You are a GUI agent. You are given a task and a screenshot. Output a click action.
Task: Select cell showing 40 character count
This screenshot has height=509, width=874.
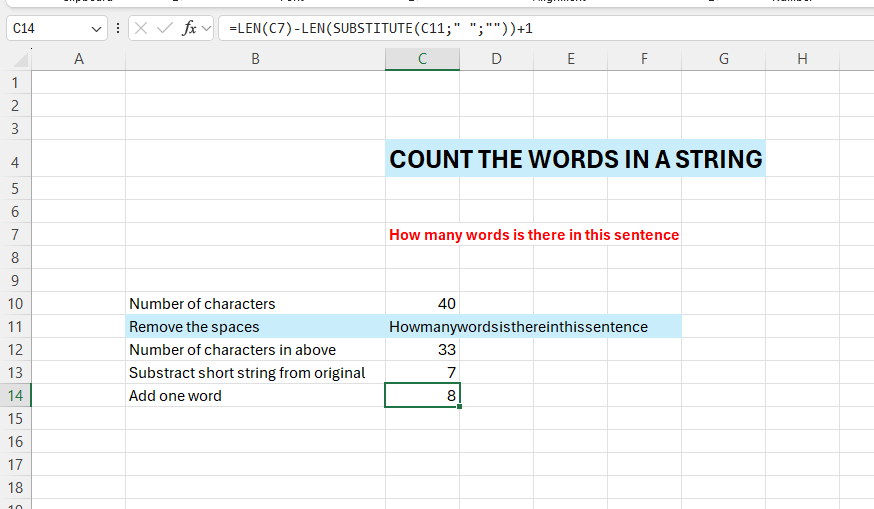coord(422,304)
